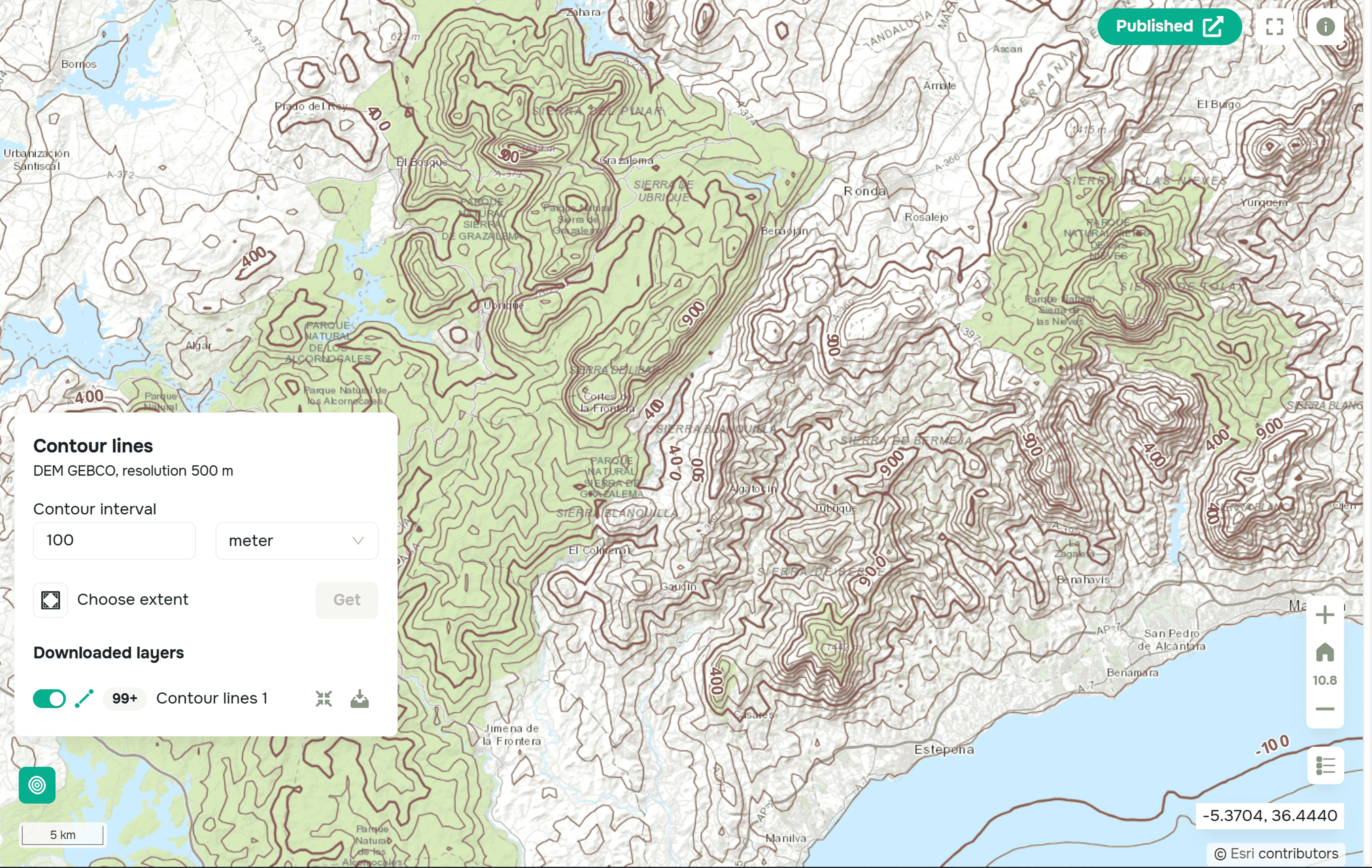This screenshot has width=1372, height=868.
Task: Click the line geometry style icon
Action: [84, 698]
